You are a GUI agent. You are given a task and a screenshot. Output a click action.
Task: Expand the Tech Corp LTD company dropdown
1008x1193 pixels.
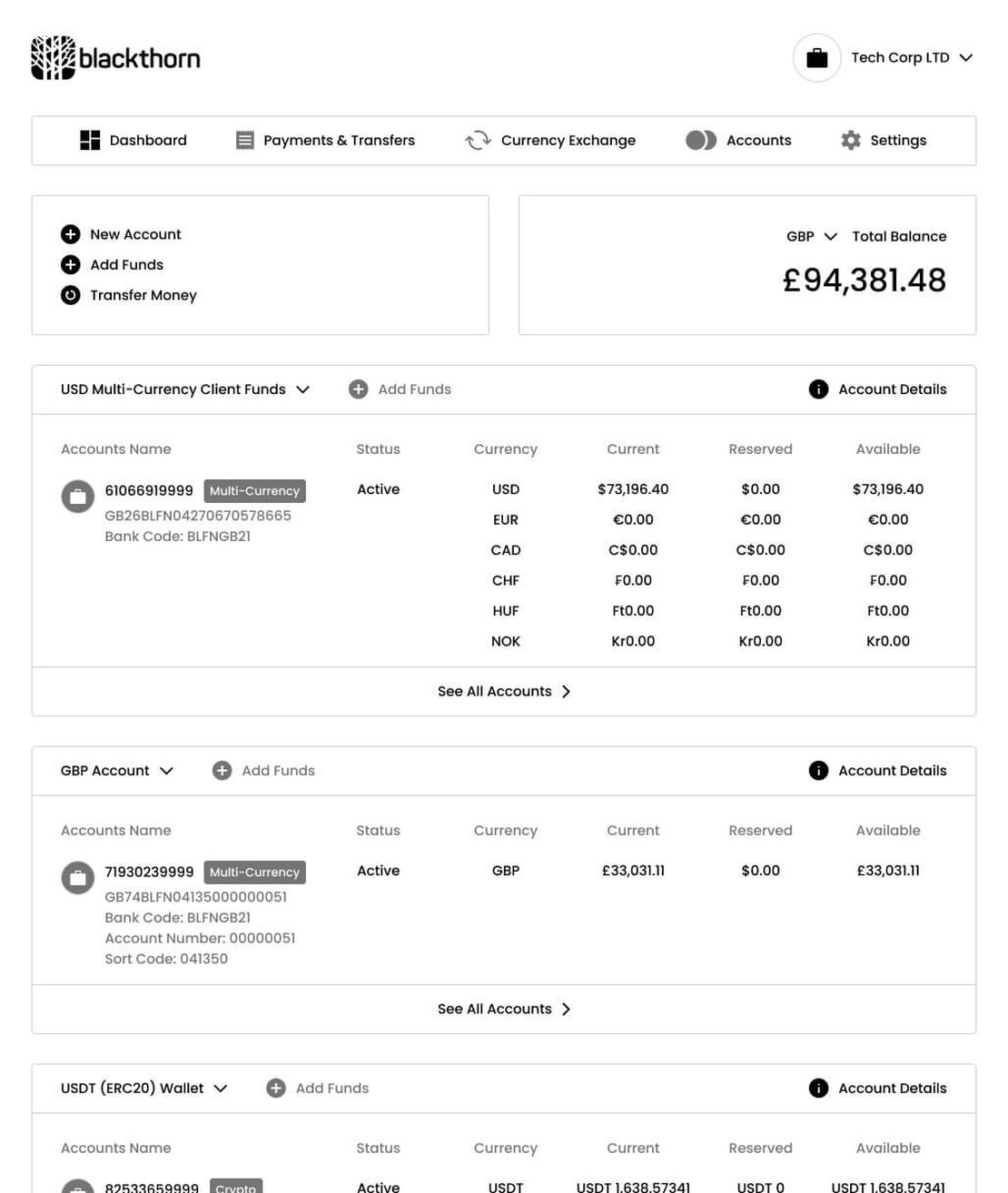pos(966,58)
